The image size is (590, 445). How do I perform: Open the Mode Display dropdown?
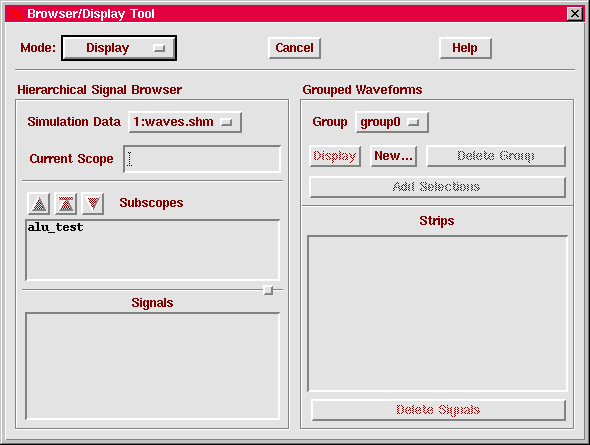click(x=119, y=48)
